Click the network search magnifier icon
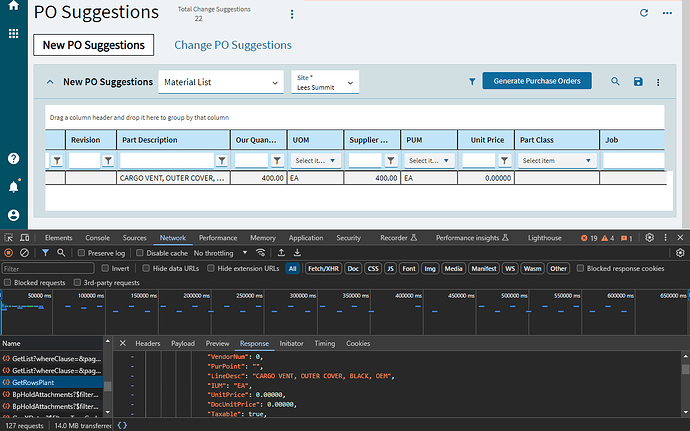This screenshot has width=690, height=431. pyautogui.click(x=61, y=253)
